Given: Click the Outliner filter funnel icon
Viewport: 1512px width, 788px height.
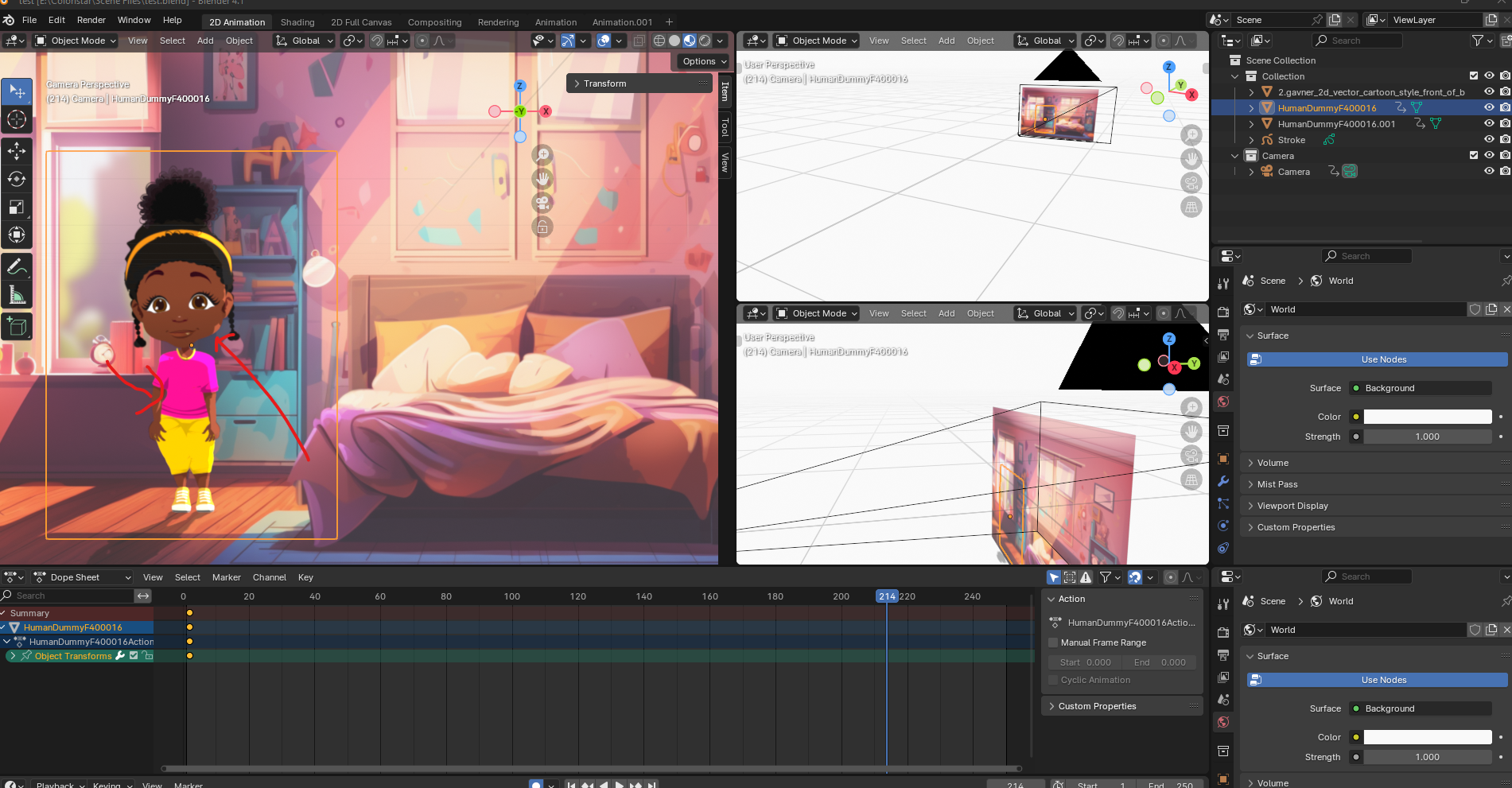Looking at the screenshot, I should click(x=1478, y=41).
